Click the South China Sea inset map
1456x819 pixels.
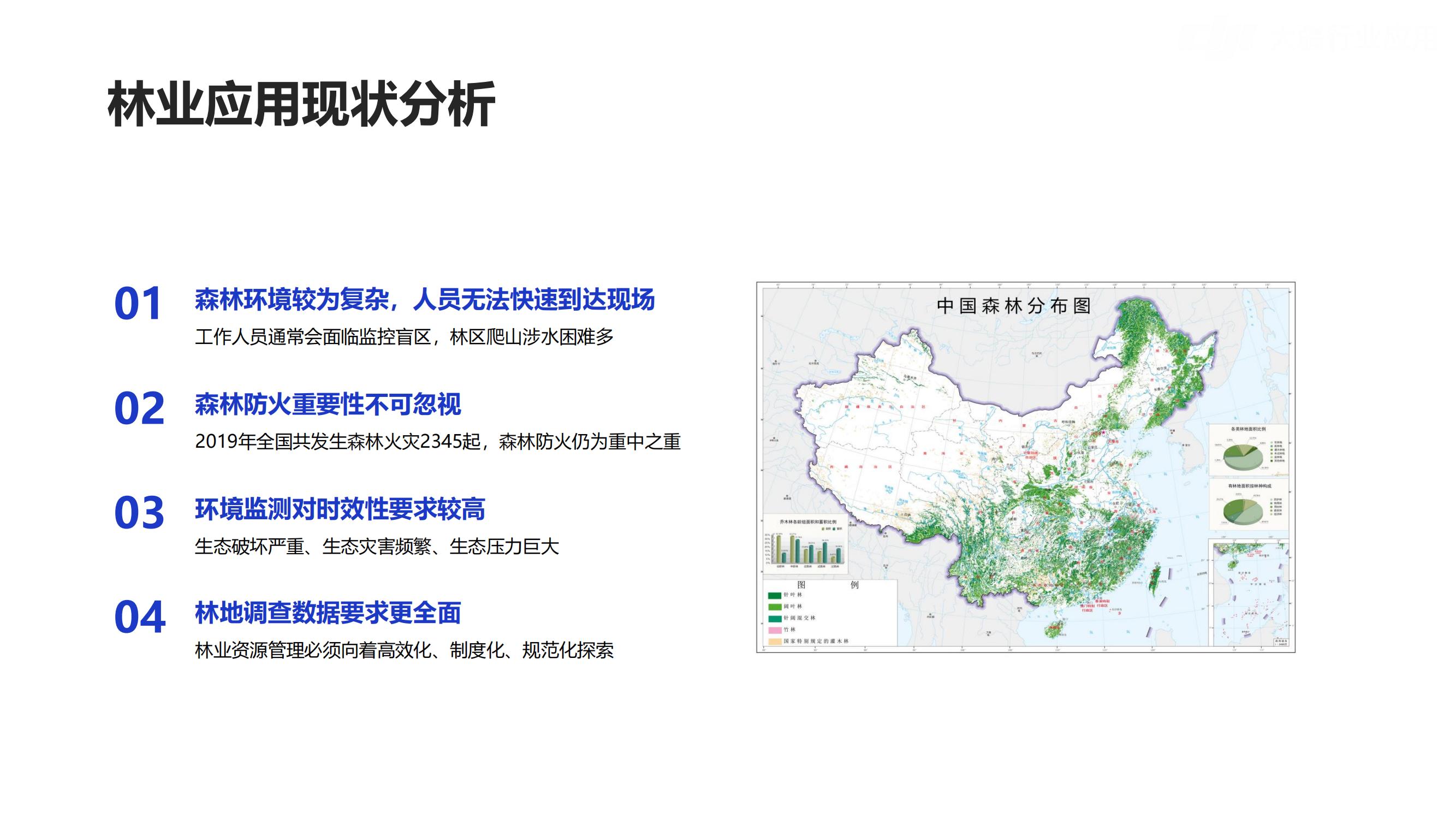coord(1251,594)
